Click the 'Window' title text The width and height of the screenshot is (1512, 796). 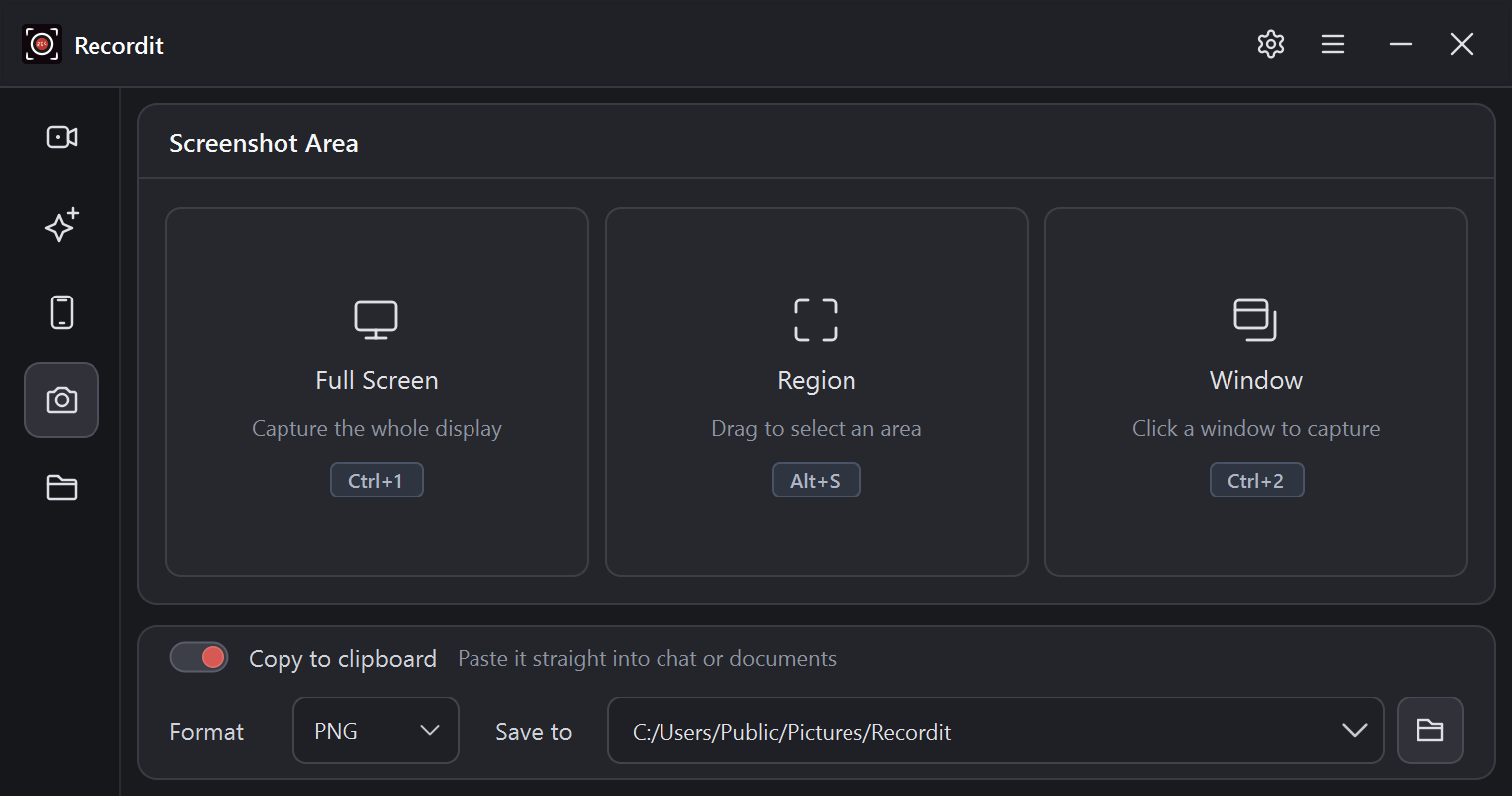pos(1256,380)
